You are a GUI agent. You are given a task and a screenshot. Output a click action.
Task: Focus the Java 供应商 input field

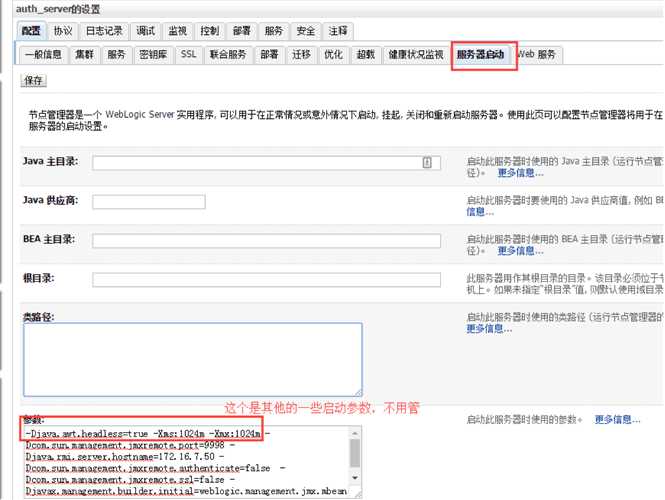(x=149, y=201)
